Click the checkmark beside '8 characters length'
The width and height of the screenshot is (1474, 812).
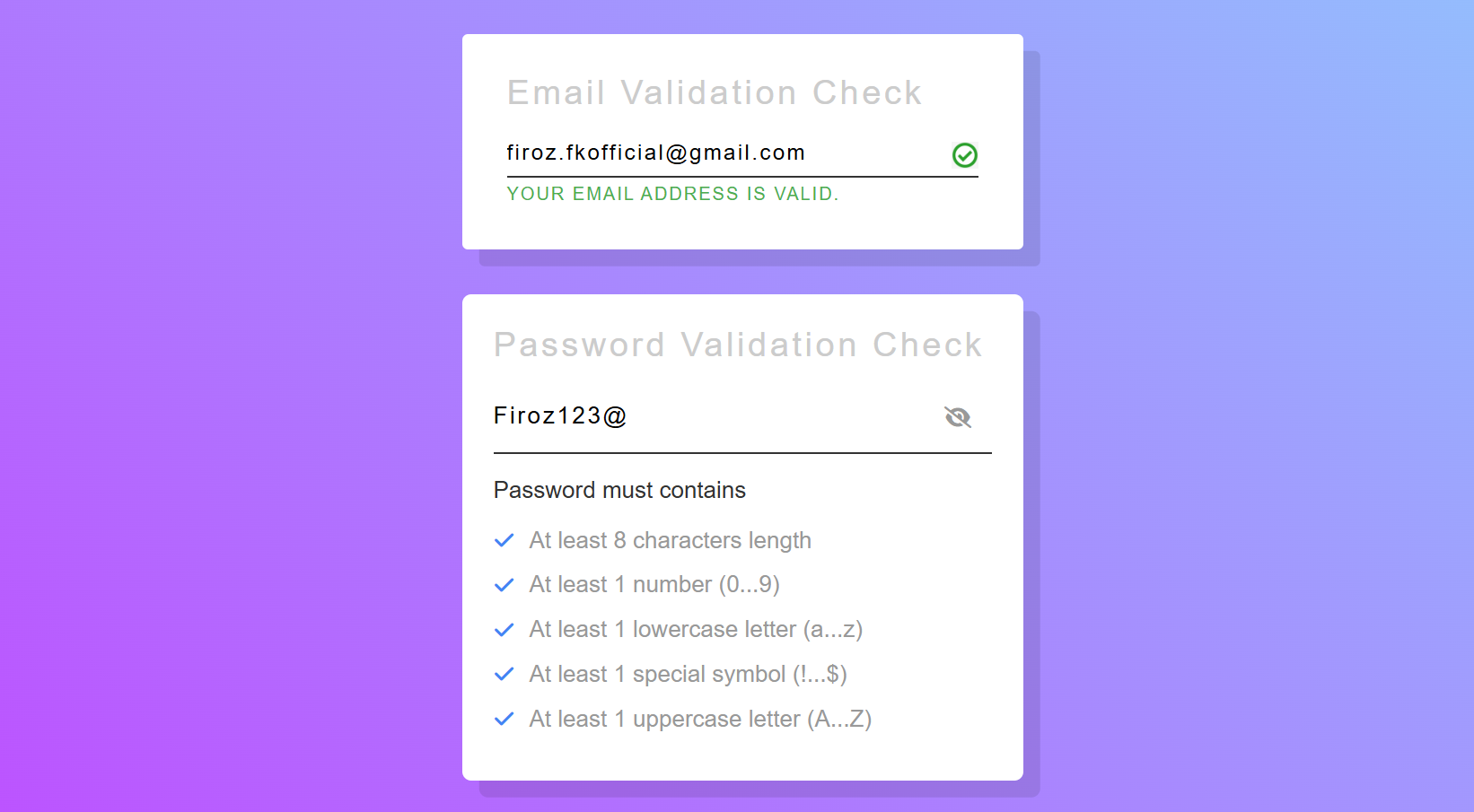[504, 540]
